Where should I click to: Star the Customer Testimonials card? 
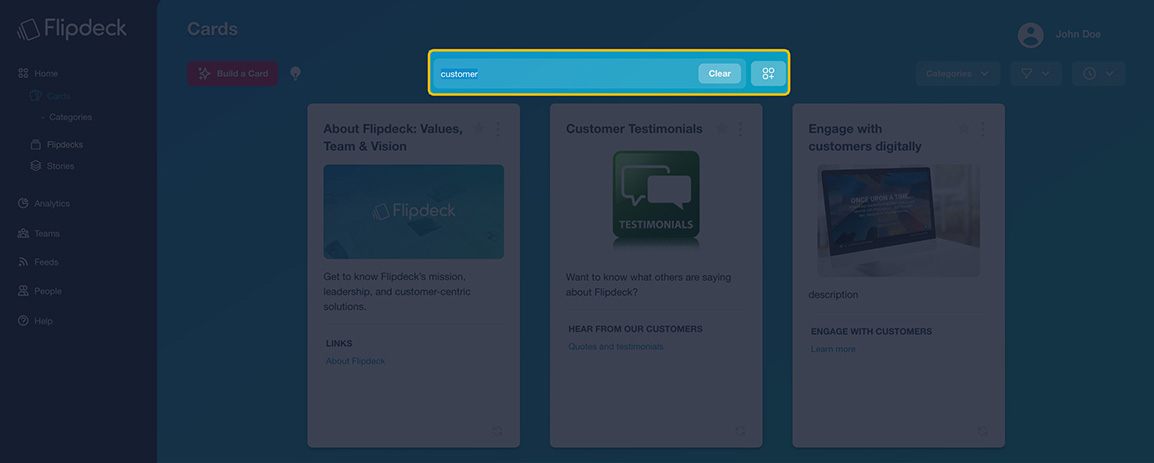pyautogui.click(x=722, y=129)
